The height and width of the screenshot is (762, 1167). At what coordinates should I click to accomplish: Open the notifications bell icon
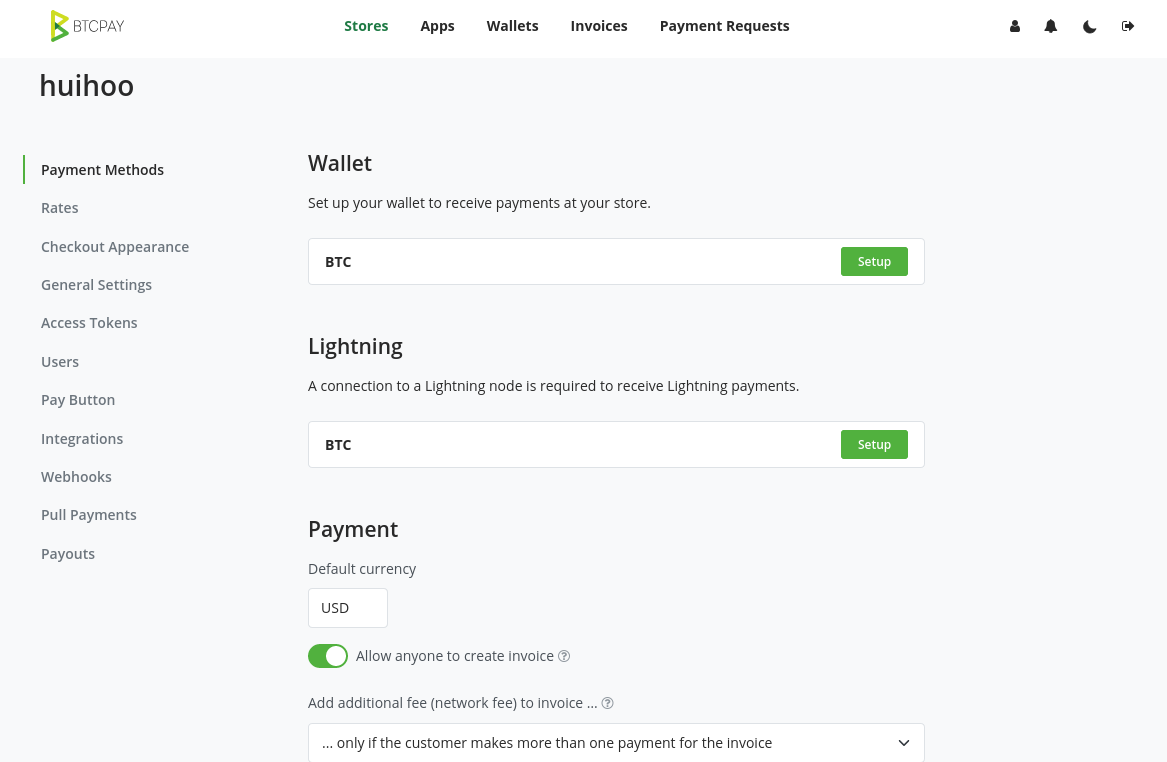[1051, 27]
